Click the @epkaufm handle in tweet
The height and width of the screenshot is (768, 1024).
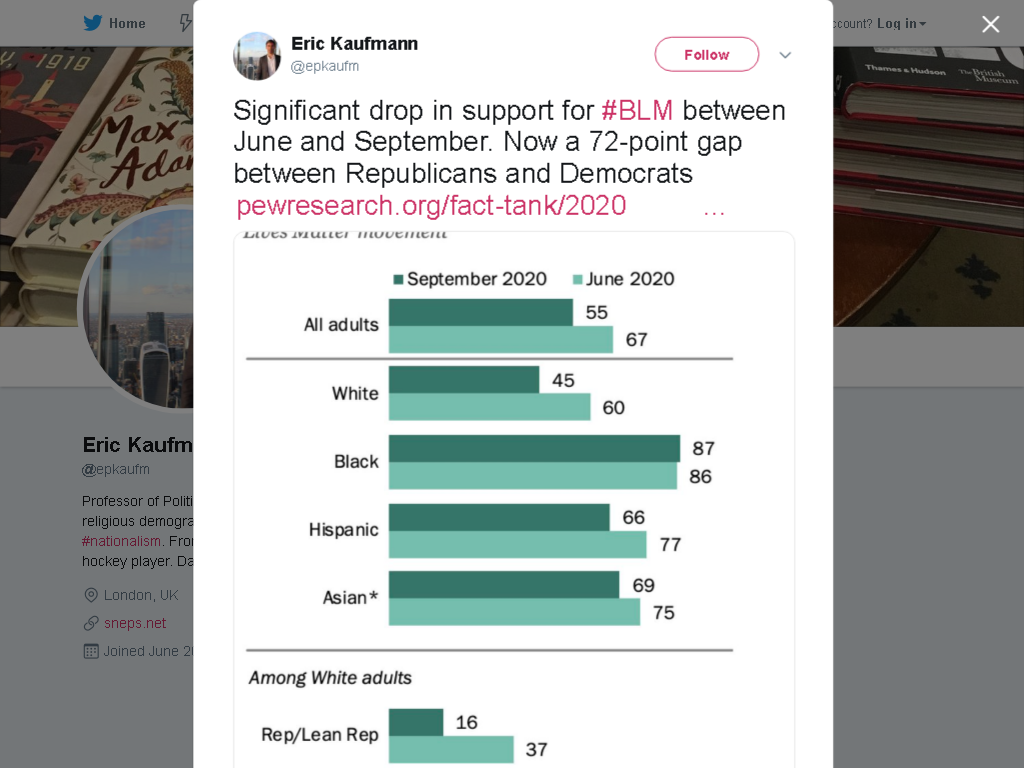325,66
